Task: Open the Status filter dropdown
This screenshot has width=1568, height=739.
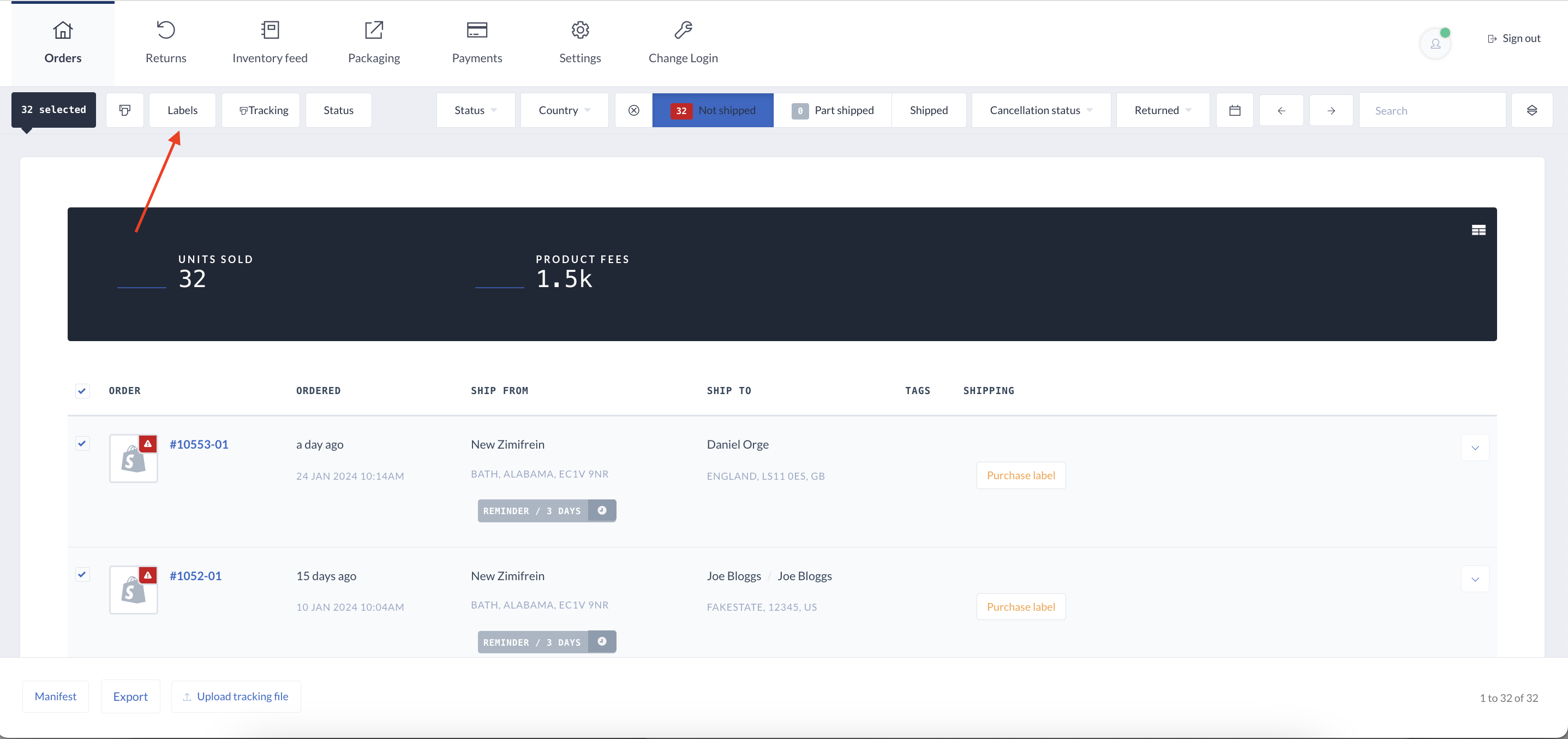Action: (476, 110)
